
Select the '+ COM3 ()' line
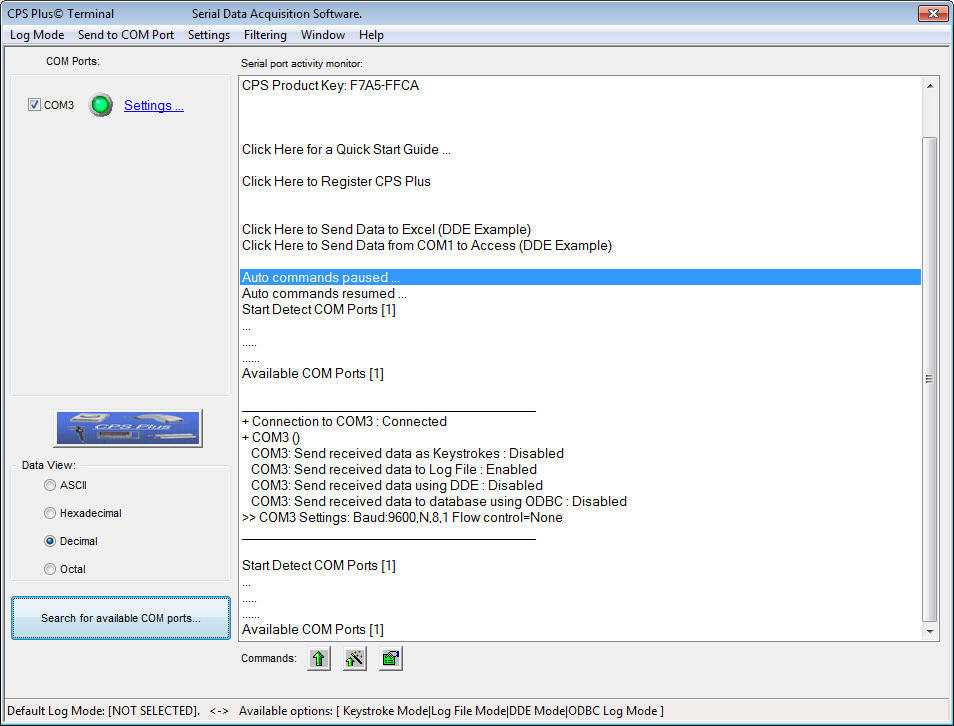coord(271,438)
